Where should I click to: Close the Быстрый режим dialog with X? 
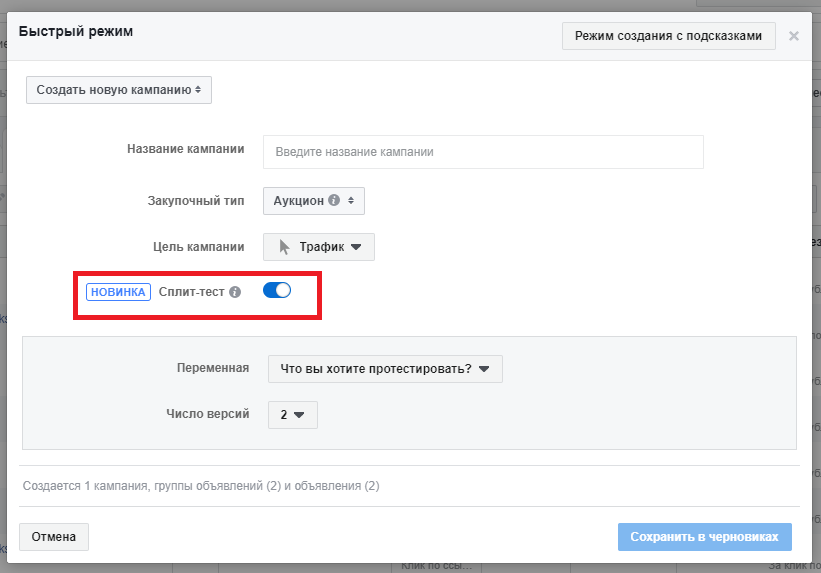click(x=794, y=36)
